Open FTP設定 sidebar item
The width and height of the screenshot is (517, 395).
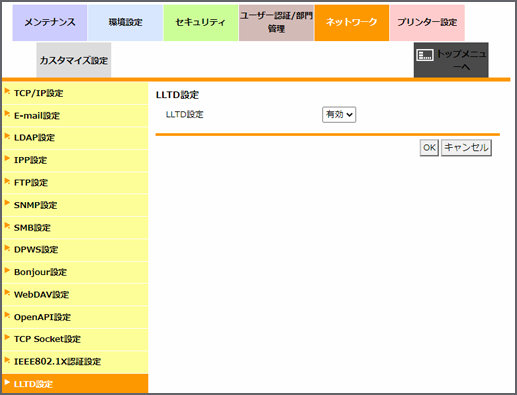click(x=75, y=183)
